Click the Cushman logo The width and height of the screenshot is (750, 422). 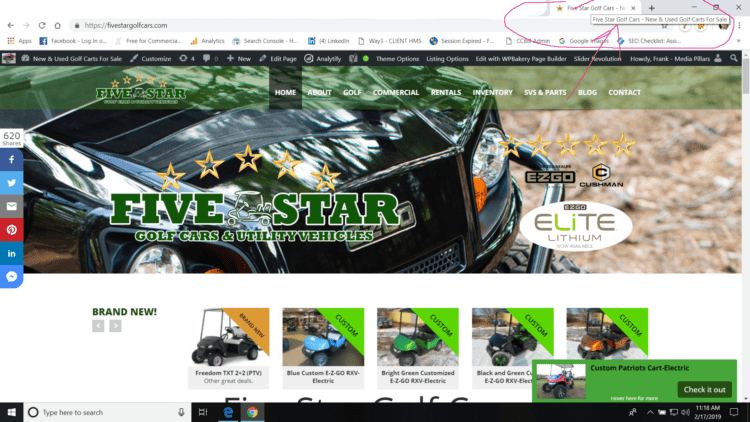pos(601,176)
